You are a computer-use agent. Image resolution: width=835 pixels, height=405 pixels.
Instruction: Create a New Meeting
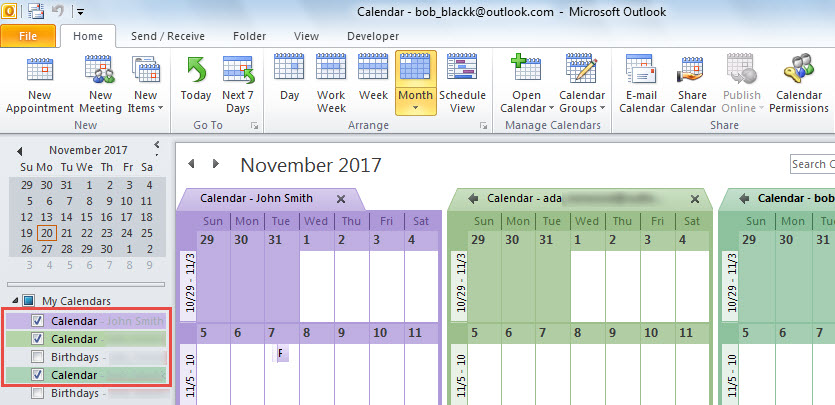(x=100, y=84)
